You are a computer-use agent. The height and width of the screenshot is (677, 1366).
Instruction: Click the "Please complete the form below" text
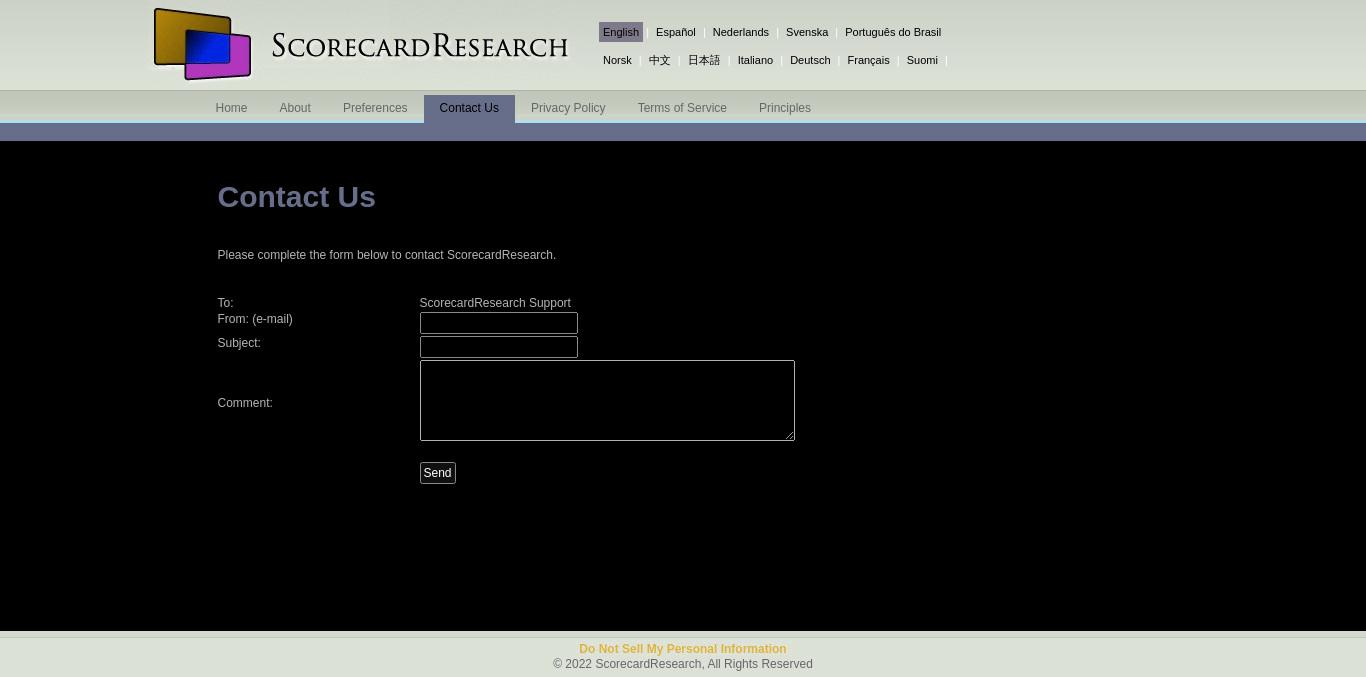click(387, 255)
